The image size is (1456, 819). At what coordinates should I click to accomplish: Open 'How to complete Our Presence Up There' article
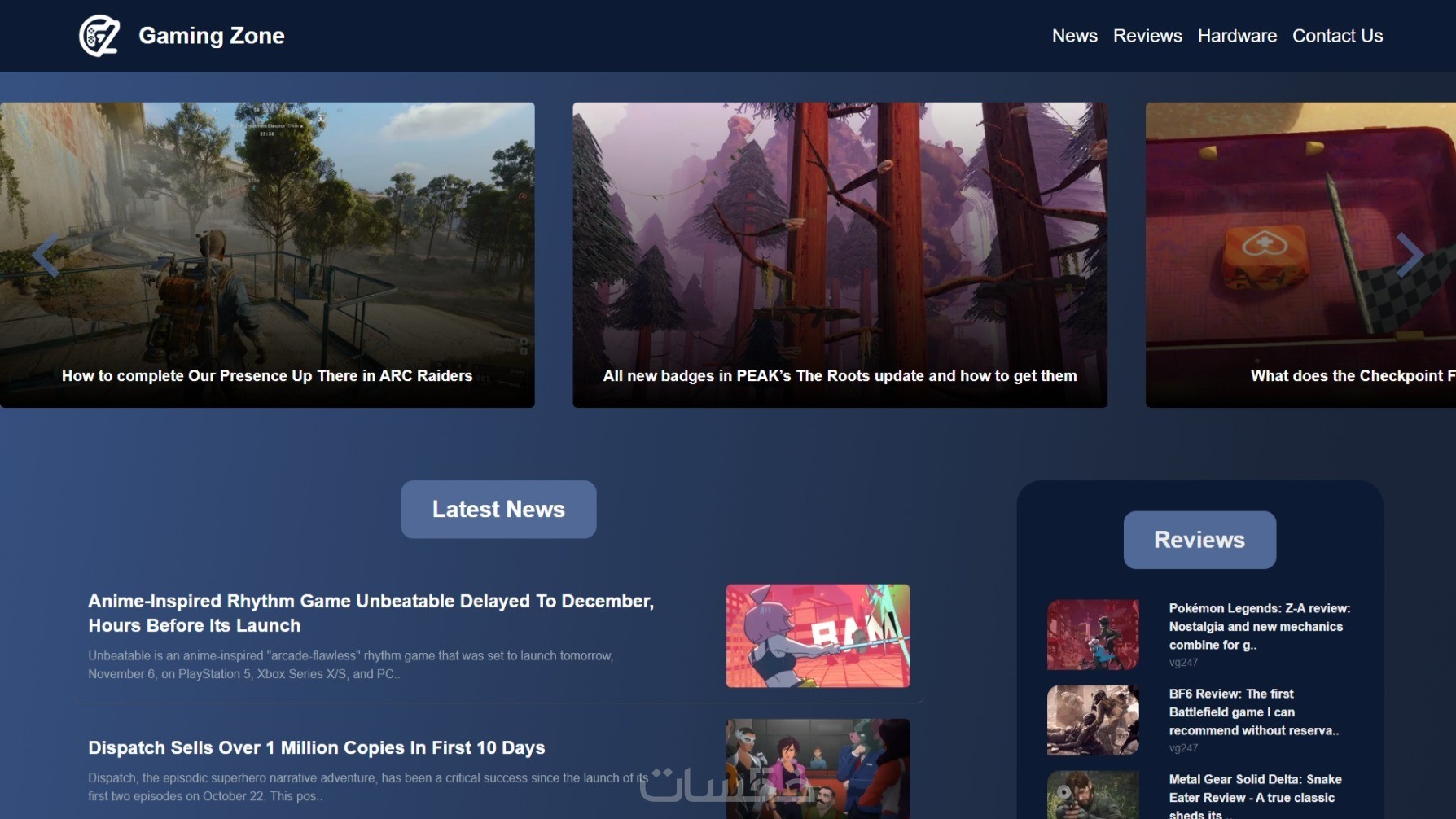(x=267, y=376)
